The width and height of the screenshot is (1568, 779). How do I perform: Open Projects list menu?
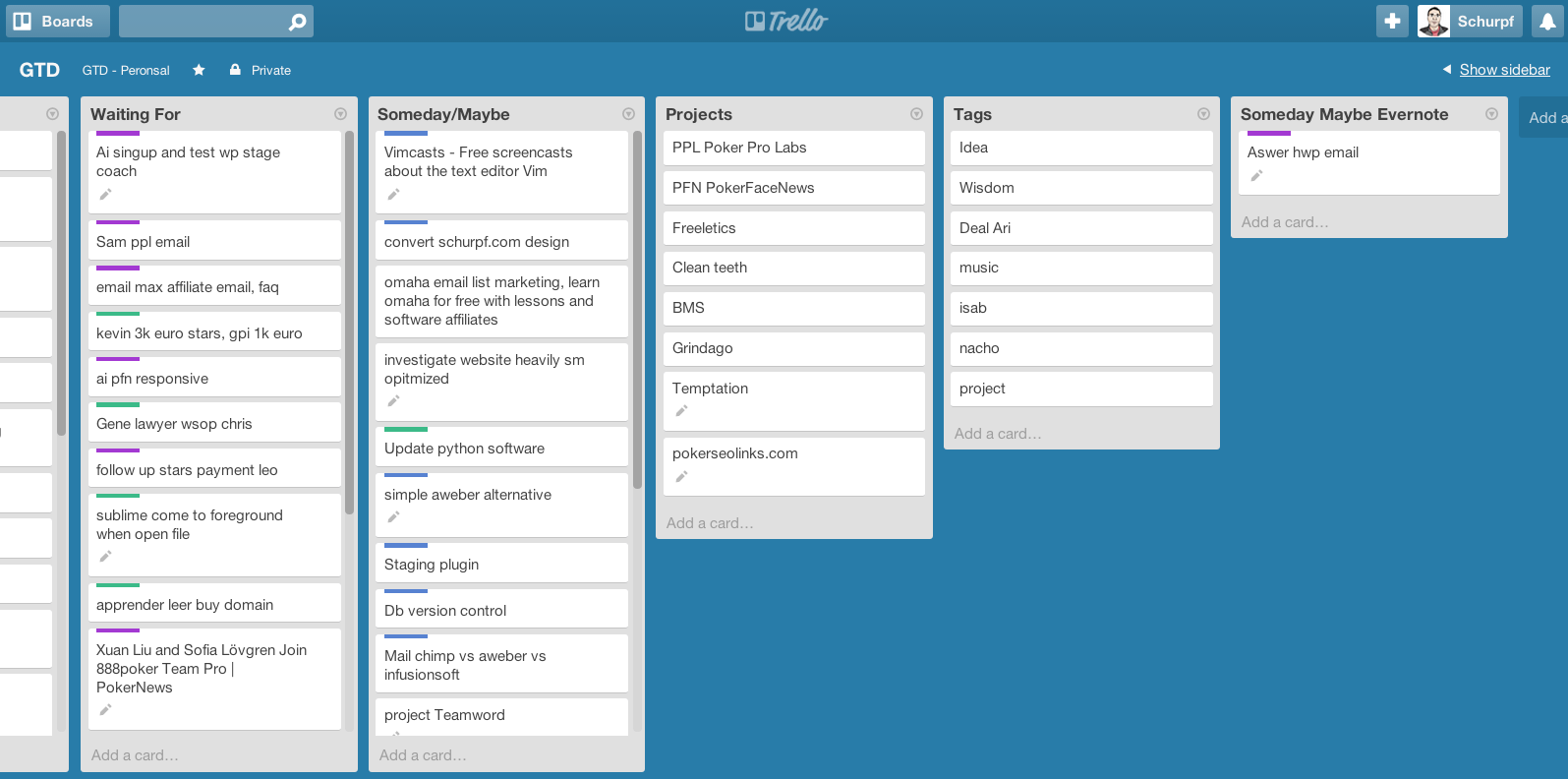916,114
